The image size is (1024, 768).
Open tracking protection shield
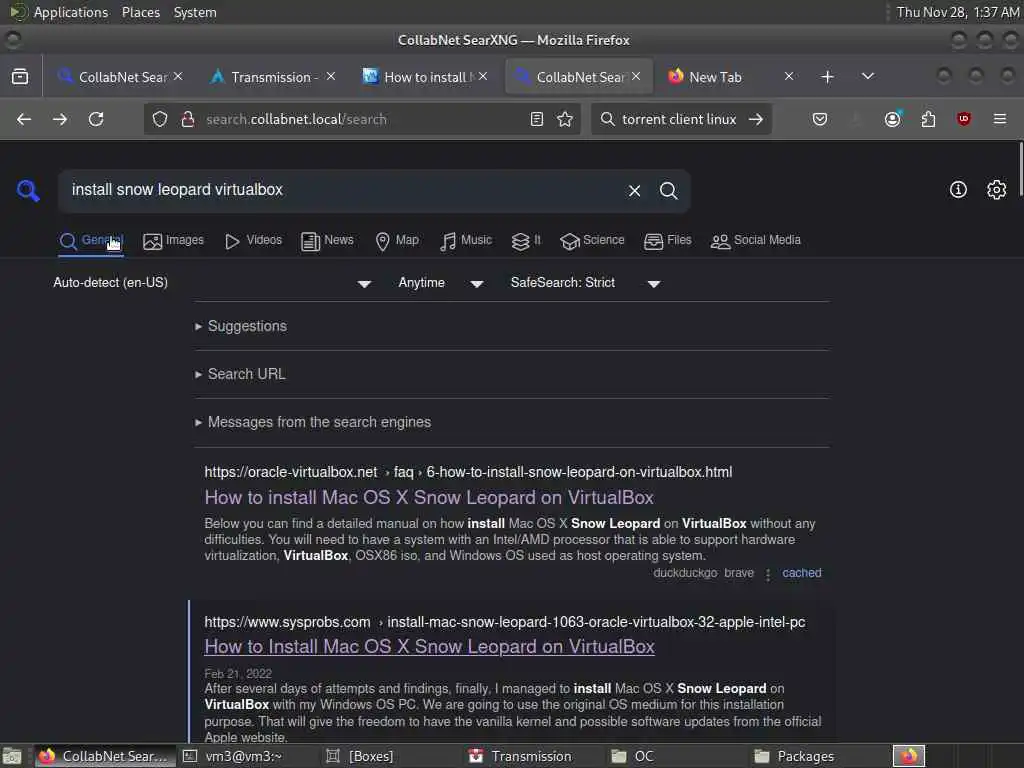[160, 119]
